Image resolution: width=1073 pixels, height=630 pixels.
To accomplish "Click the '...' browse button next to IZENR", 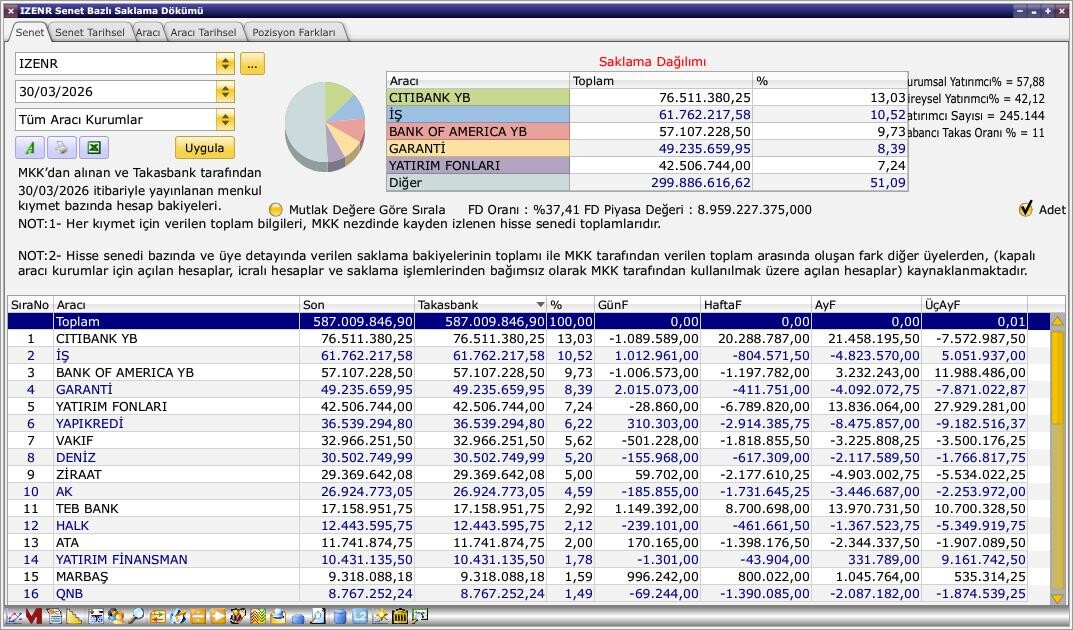I will pyautogui.click(x=251, y=64).
